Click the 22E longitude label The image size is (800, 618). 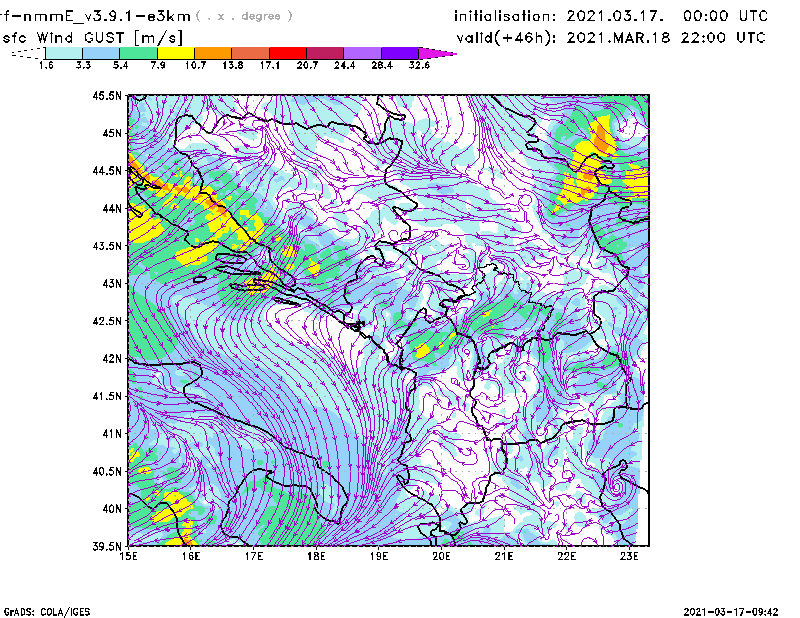[567, 556]
